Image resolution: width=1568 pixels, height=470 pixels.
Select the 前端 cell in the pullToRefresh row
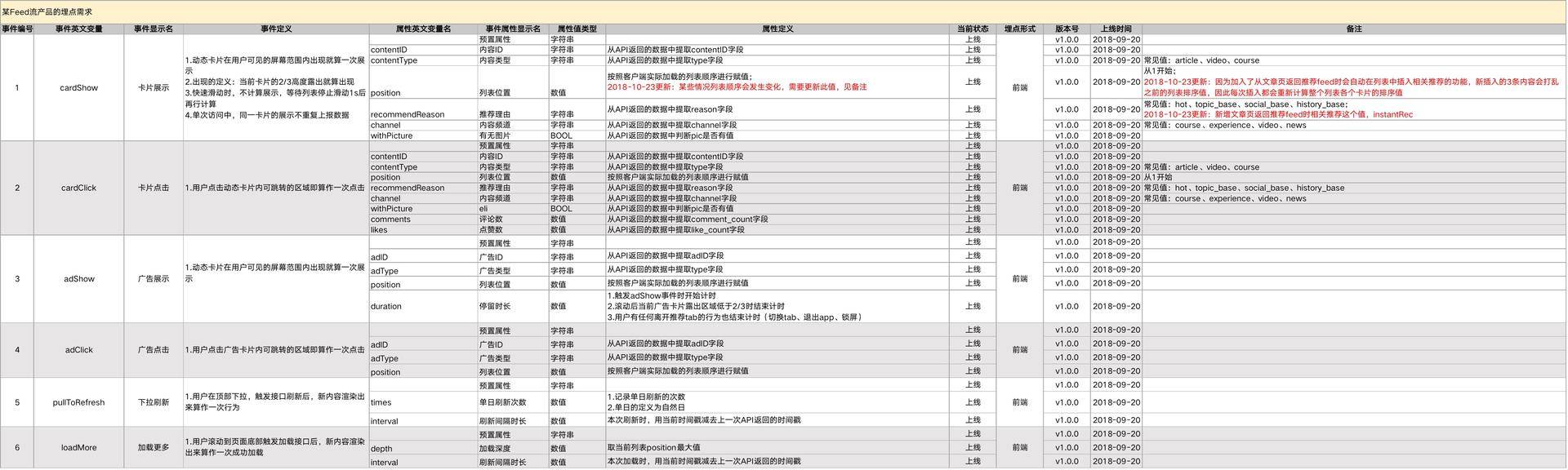coord(1020,402)
